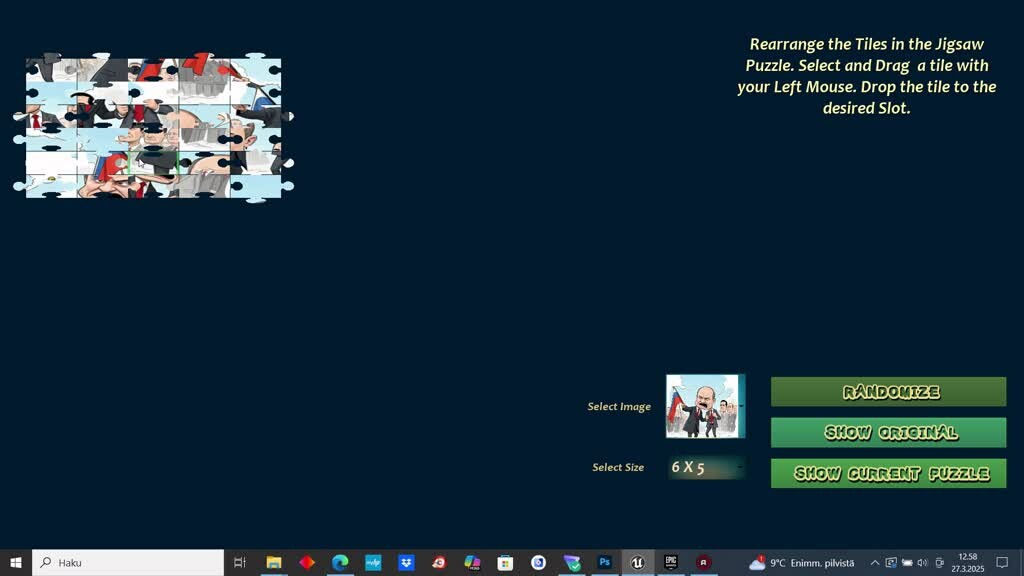1024x576 pixels.
Task: Open Epic Games Launcher in taskbar
Action: [x=671, y=563]
